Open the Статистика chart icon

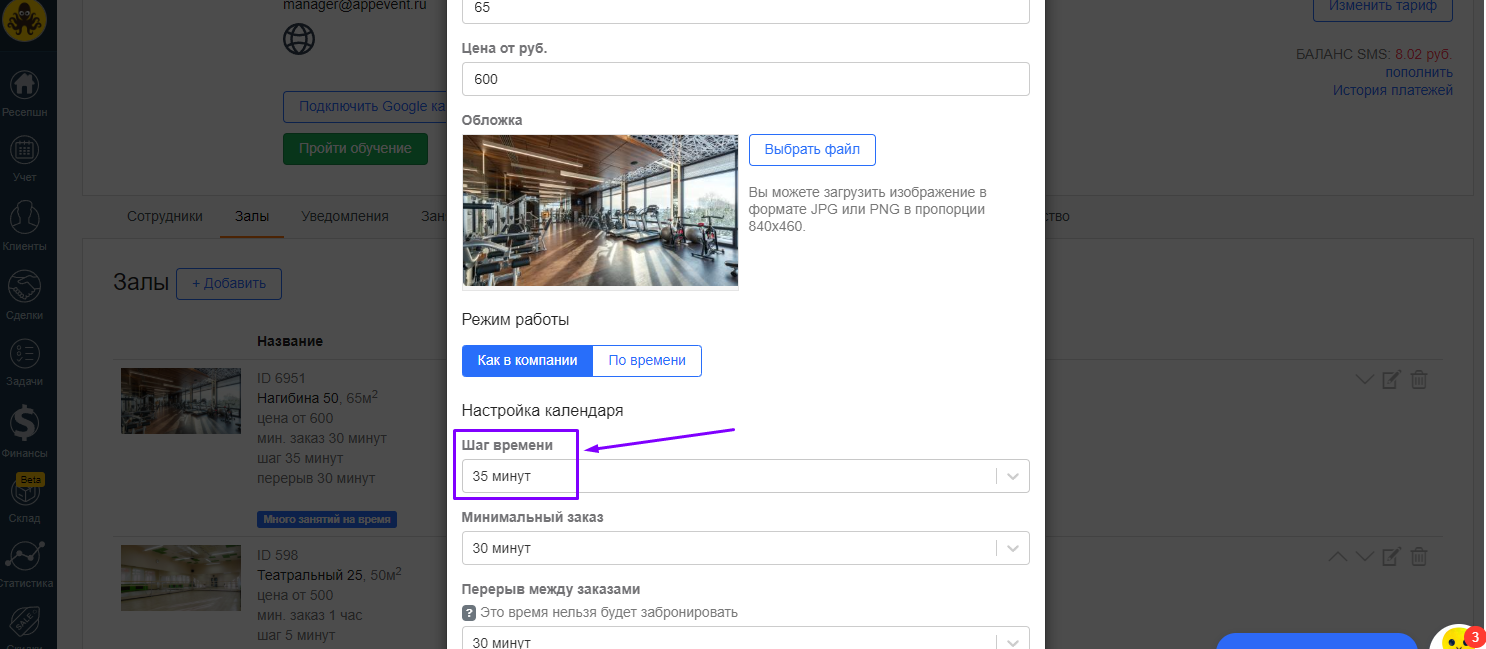click(x=24, y=558)
